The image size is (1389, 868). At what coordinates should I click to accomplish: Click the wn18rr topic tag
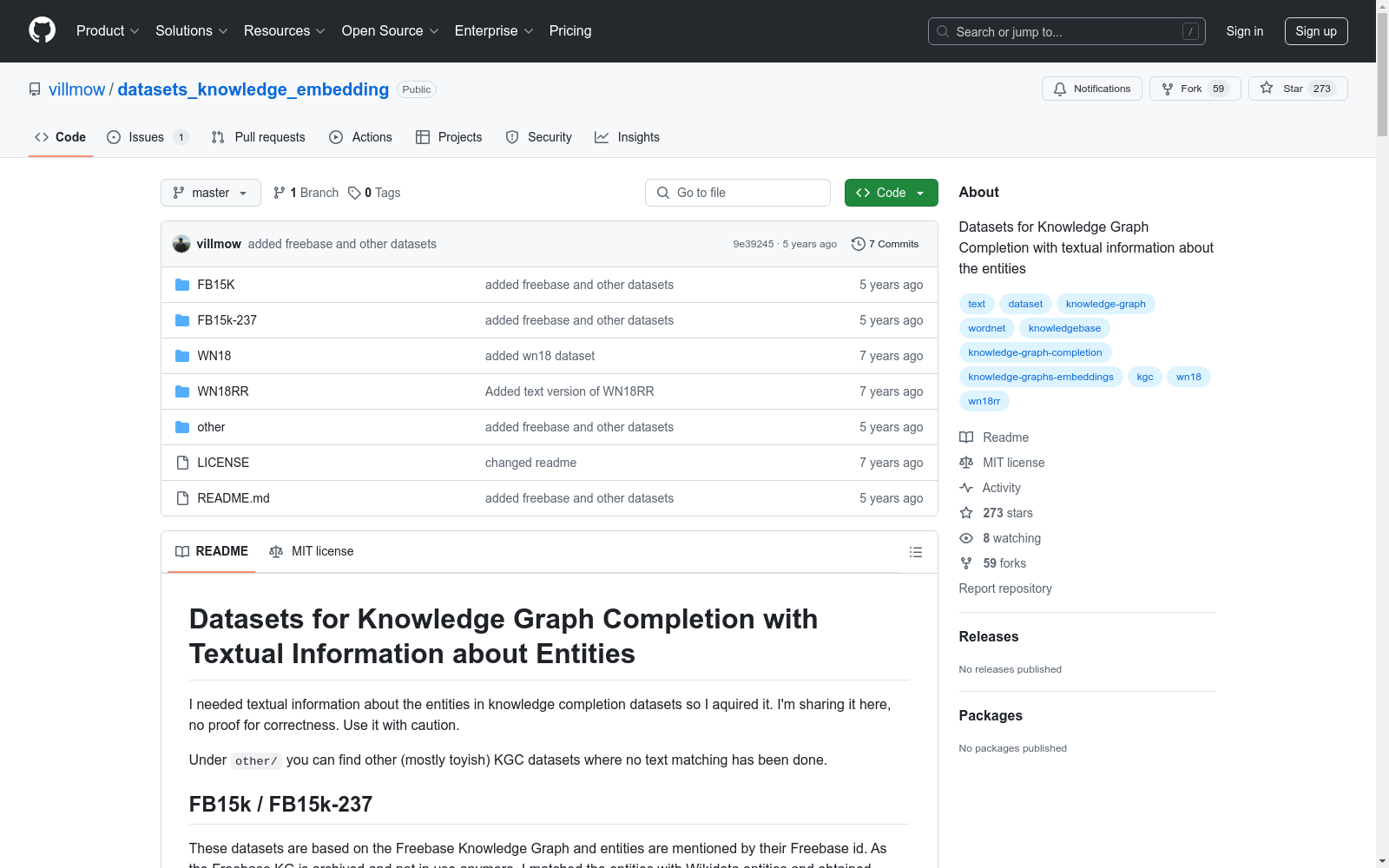pos(984,401)
